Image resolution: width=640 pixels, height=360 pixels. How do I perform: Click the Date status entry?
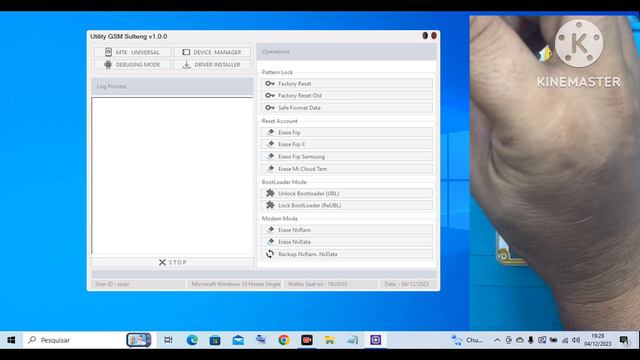(x=408, y=284)
